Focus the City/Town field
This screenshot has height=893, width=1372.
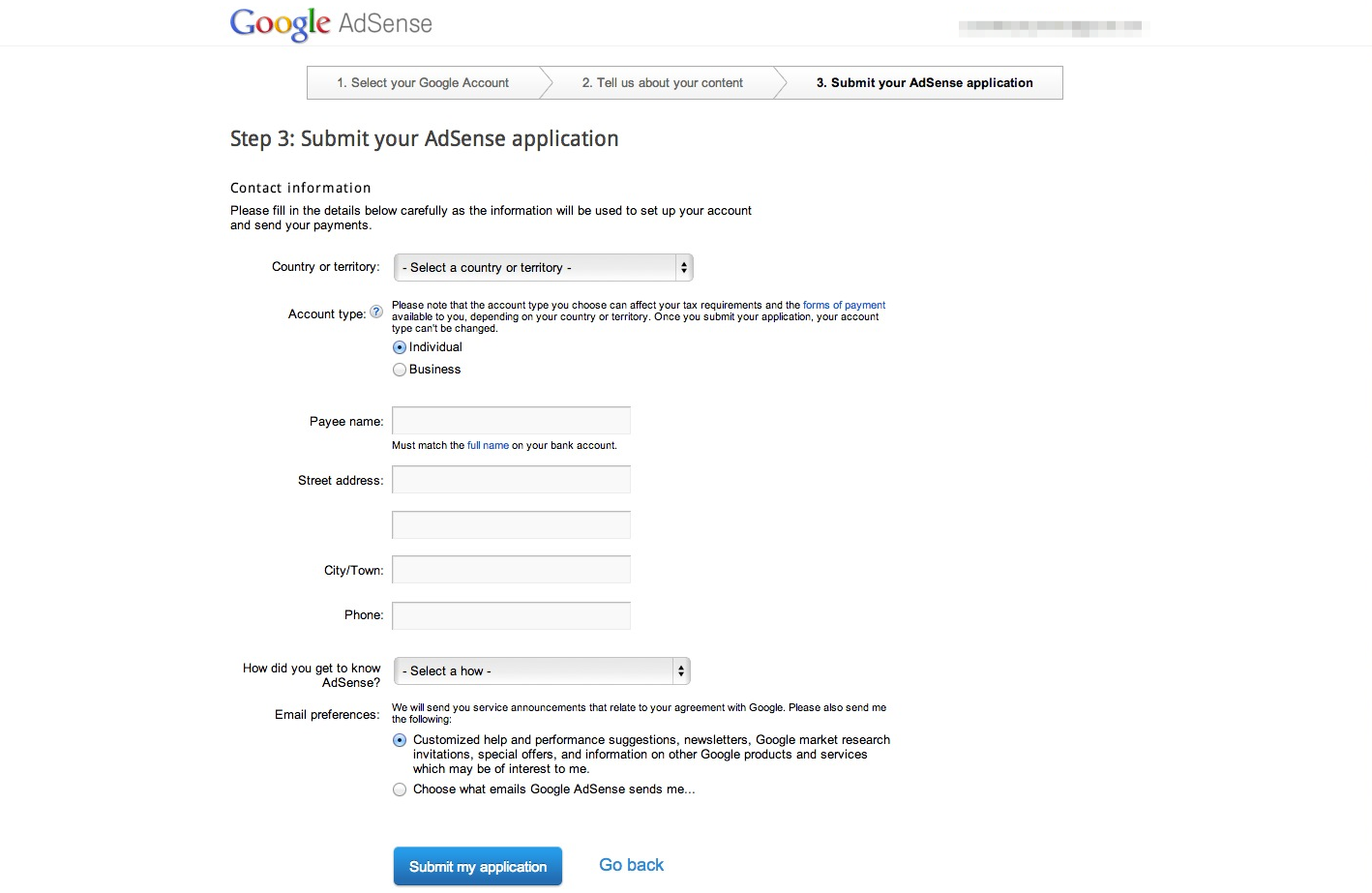click(511, 570)
